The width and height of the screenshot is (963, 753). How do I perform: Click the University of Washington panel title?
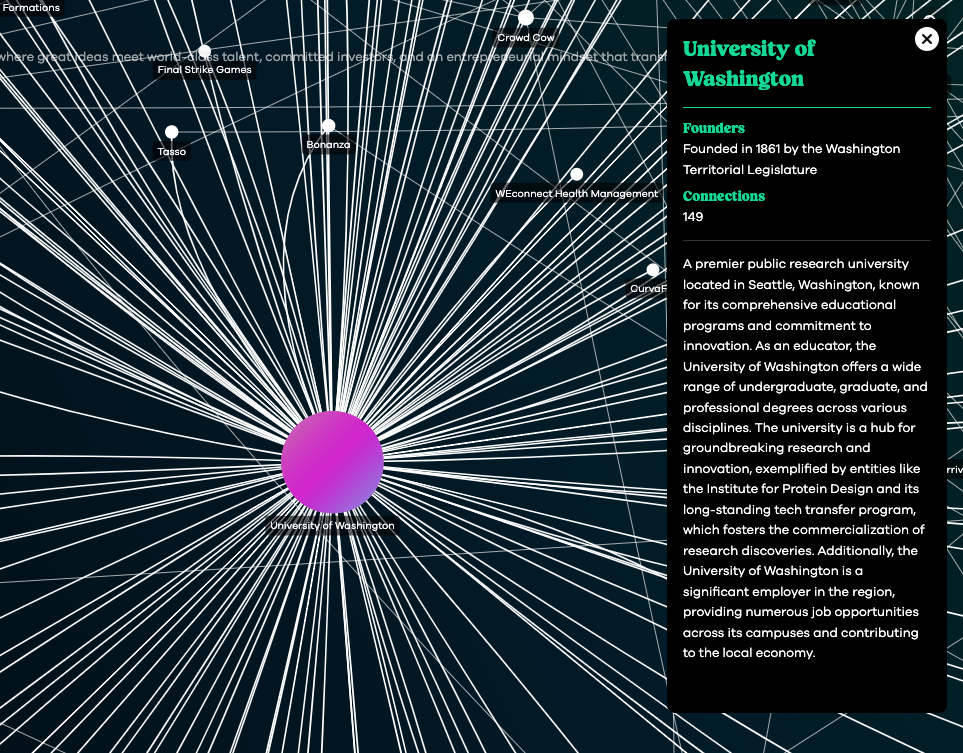(x=749, y=63)
